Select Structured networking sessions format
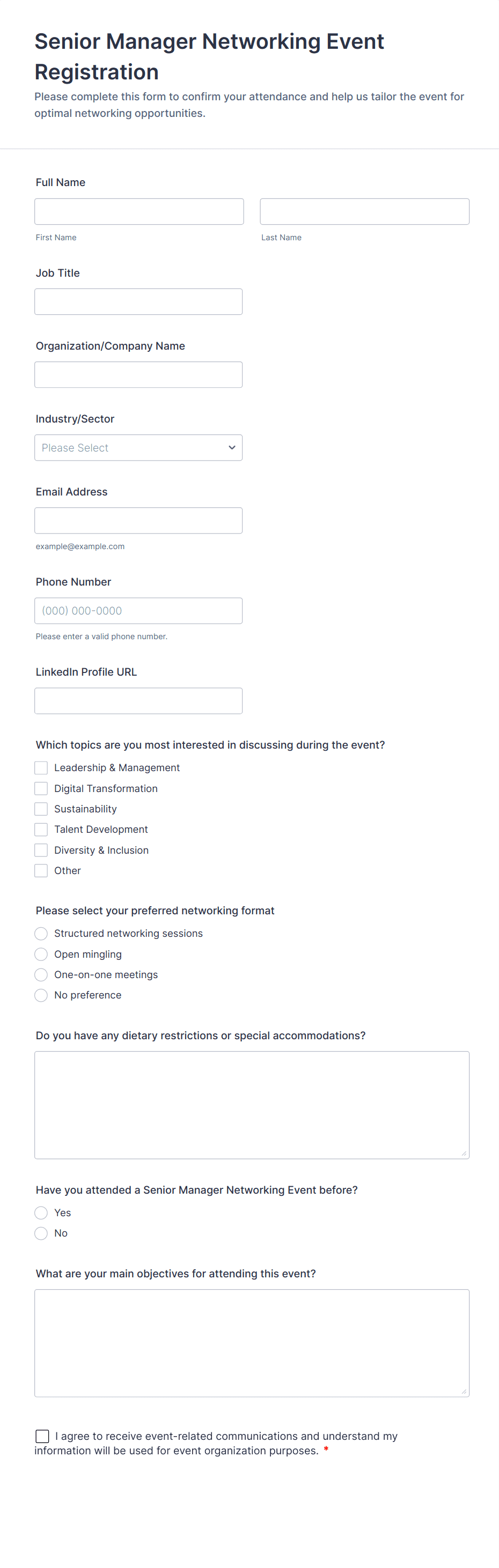The image size is (499, 1568). (x=41, y=933)
